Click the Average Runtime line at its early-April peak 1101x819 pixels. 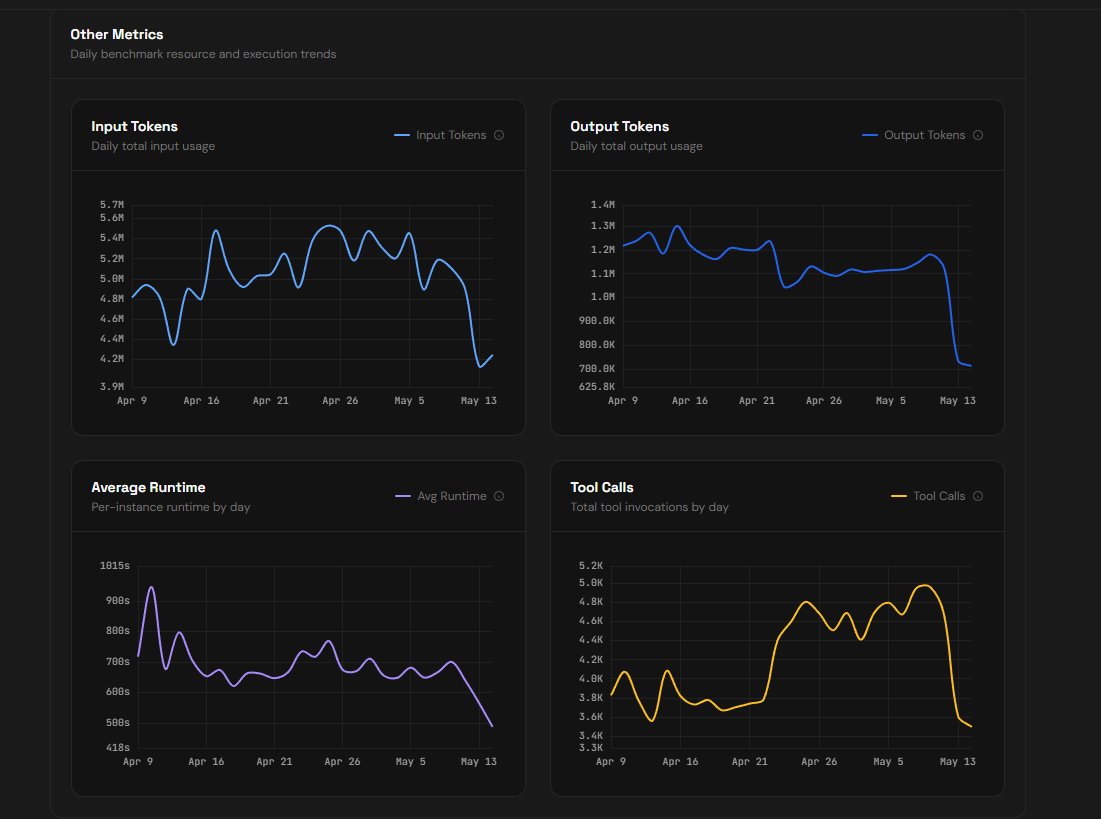click(151, 587)
